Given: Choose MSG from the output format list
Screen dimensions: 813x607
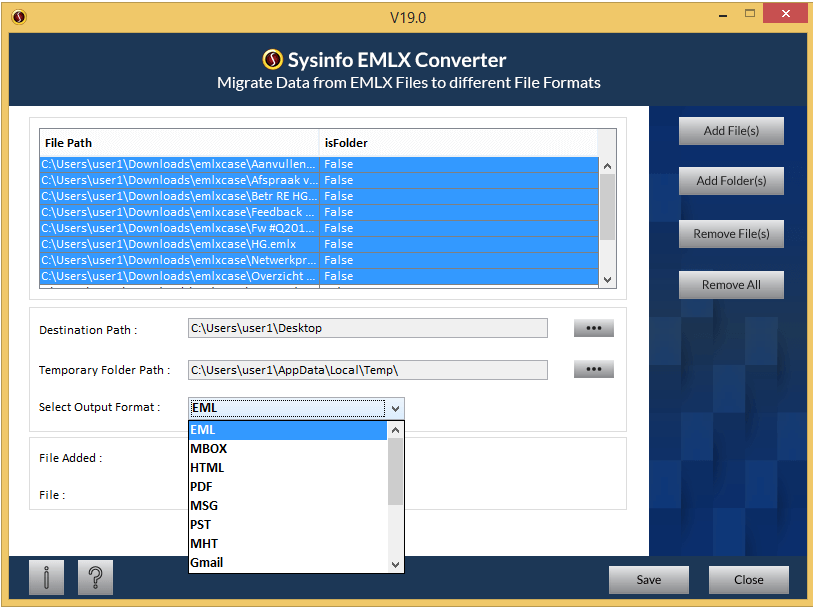Looking at the screenshot, I should coord(288,506).
